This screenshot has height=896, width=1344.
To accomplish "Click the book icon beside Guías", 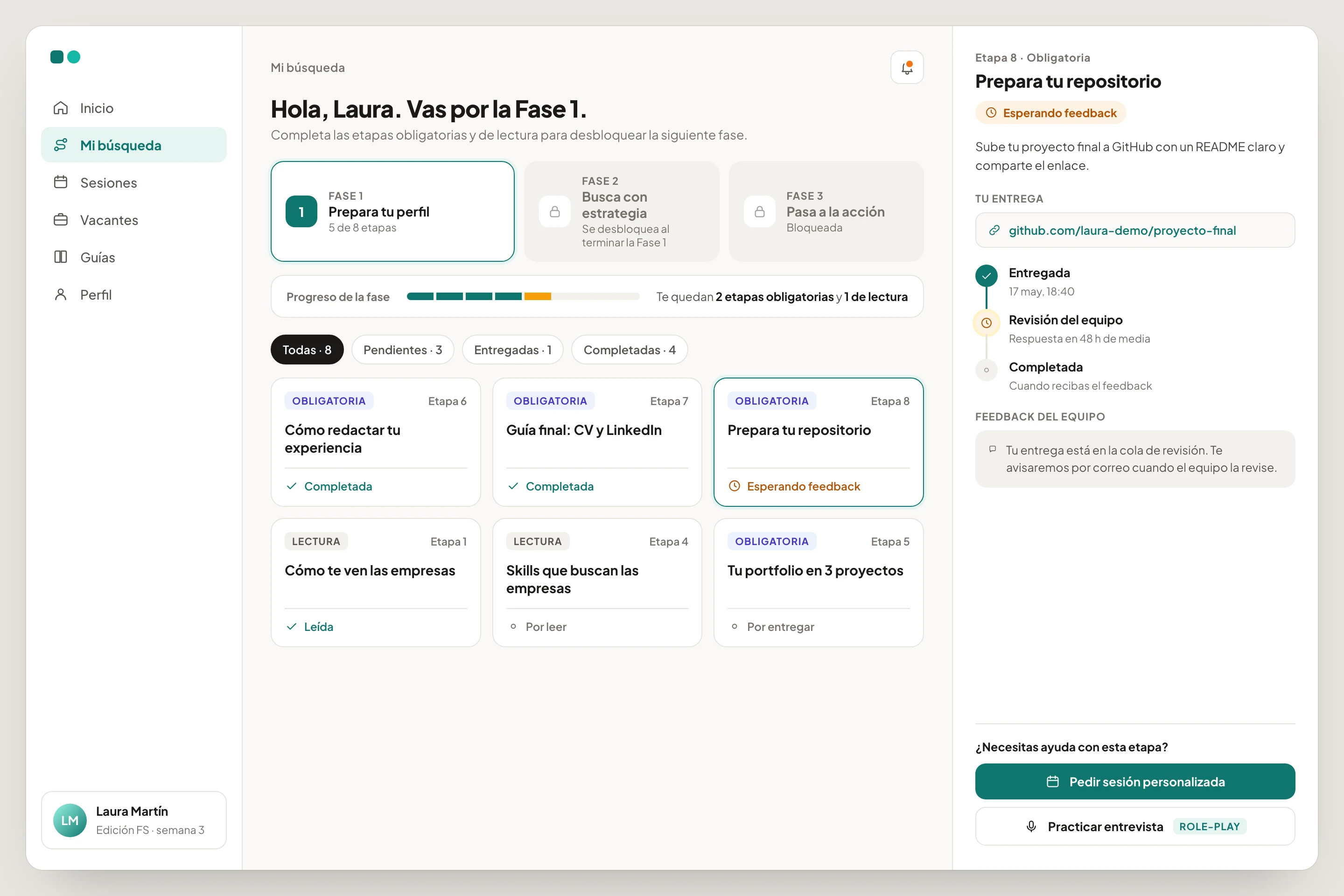I will click(x=61, y=257).
